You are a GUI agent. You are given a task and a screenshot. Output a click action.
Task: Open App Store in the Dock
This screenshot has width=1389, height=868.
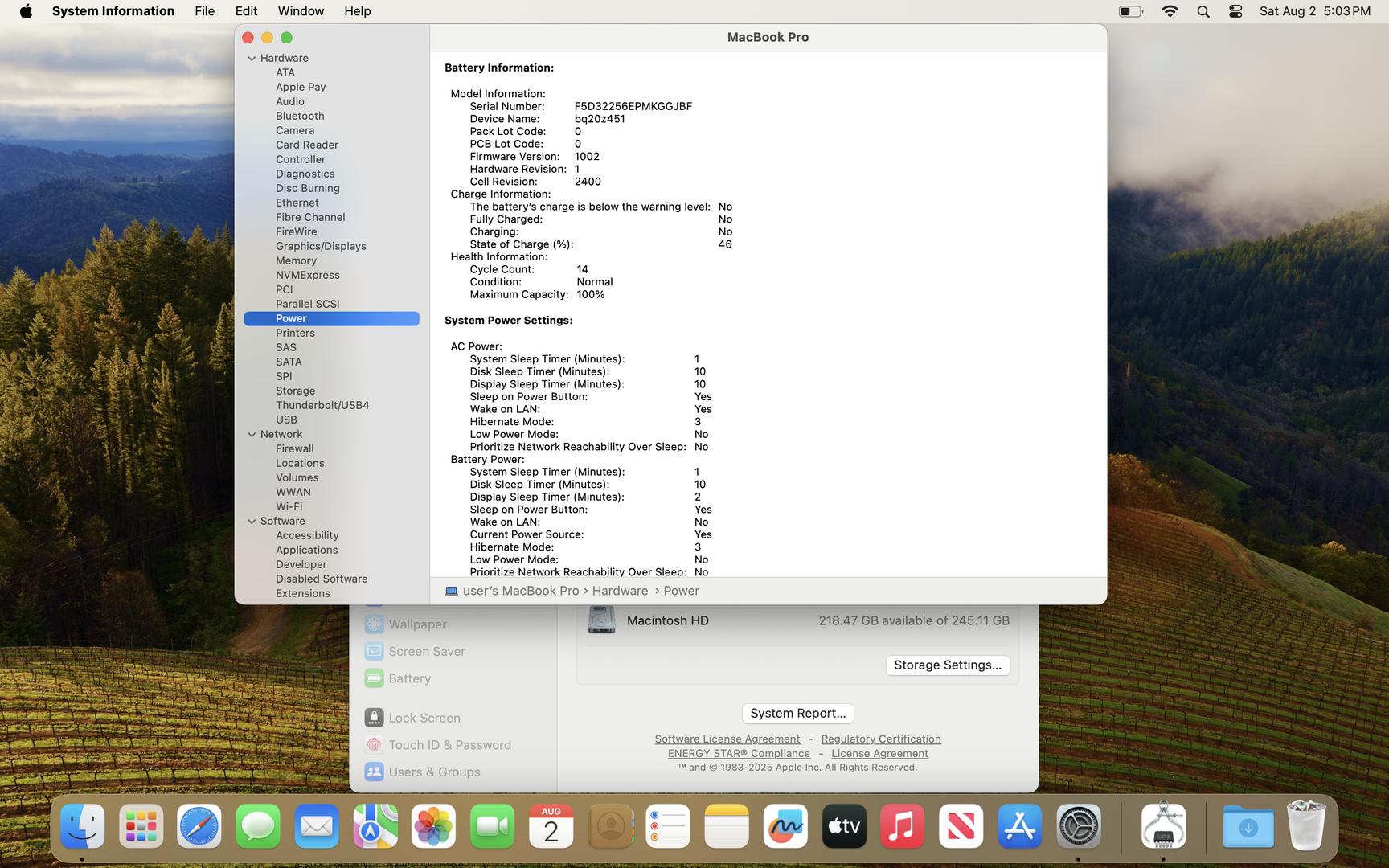coord(1020,826)
